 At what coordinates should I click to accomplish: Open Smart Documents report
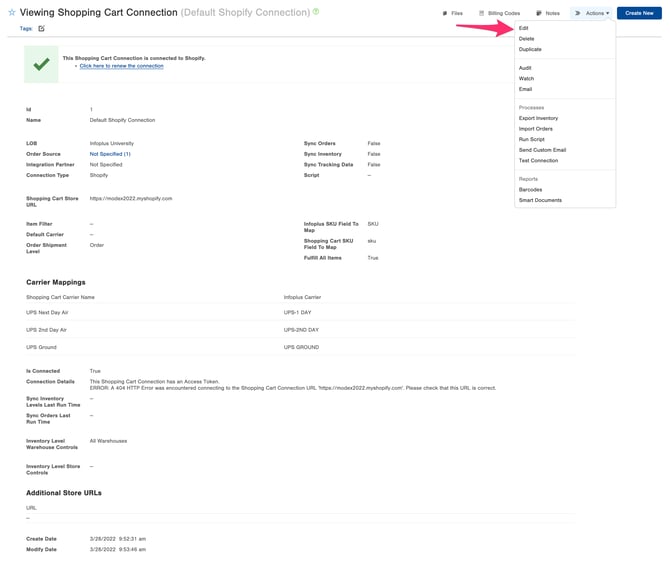click(540, 200)
